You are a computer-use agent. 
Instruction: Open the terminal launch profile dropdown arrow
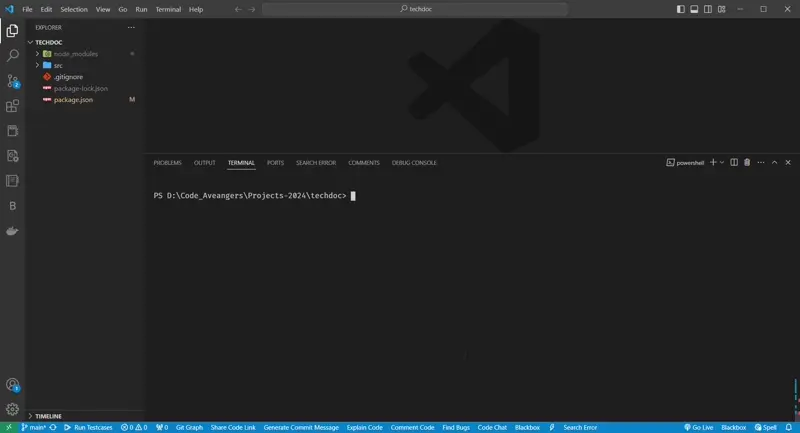pos(721,162)
